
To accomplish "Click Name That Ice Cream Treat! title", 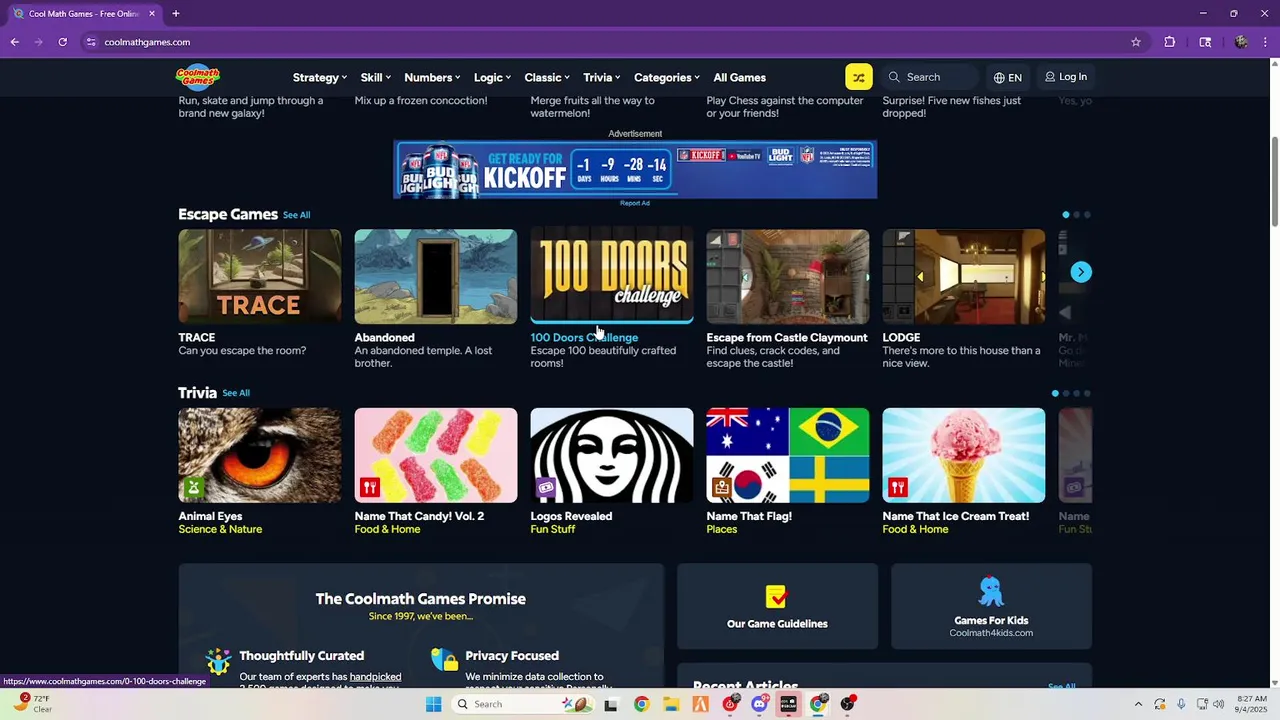I will 955,516.
